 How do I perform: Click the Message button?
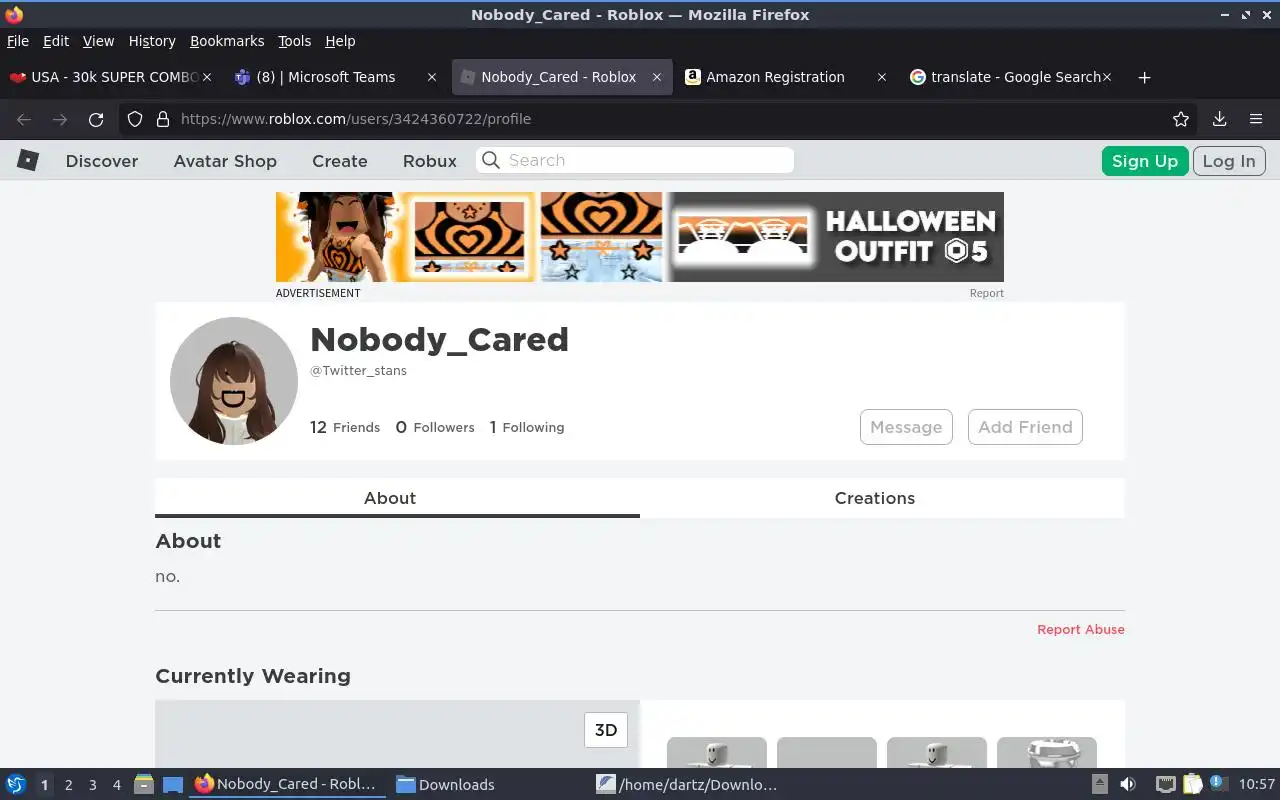[906, 427]
